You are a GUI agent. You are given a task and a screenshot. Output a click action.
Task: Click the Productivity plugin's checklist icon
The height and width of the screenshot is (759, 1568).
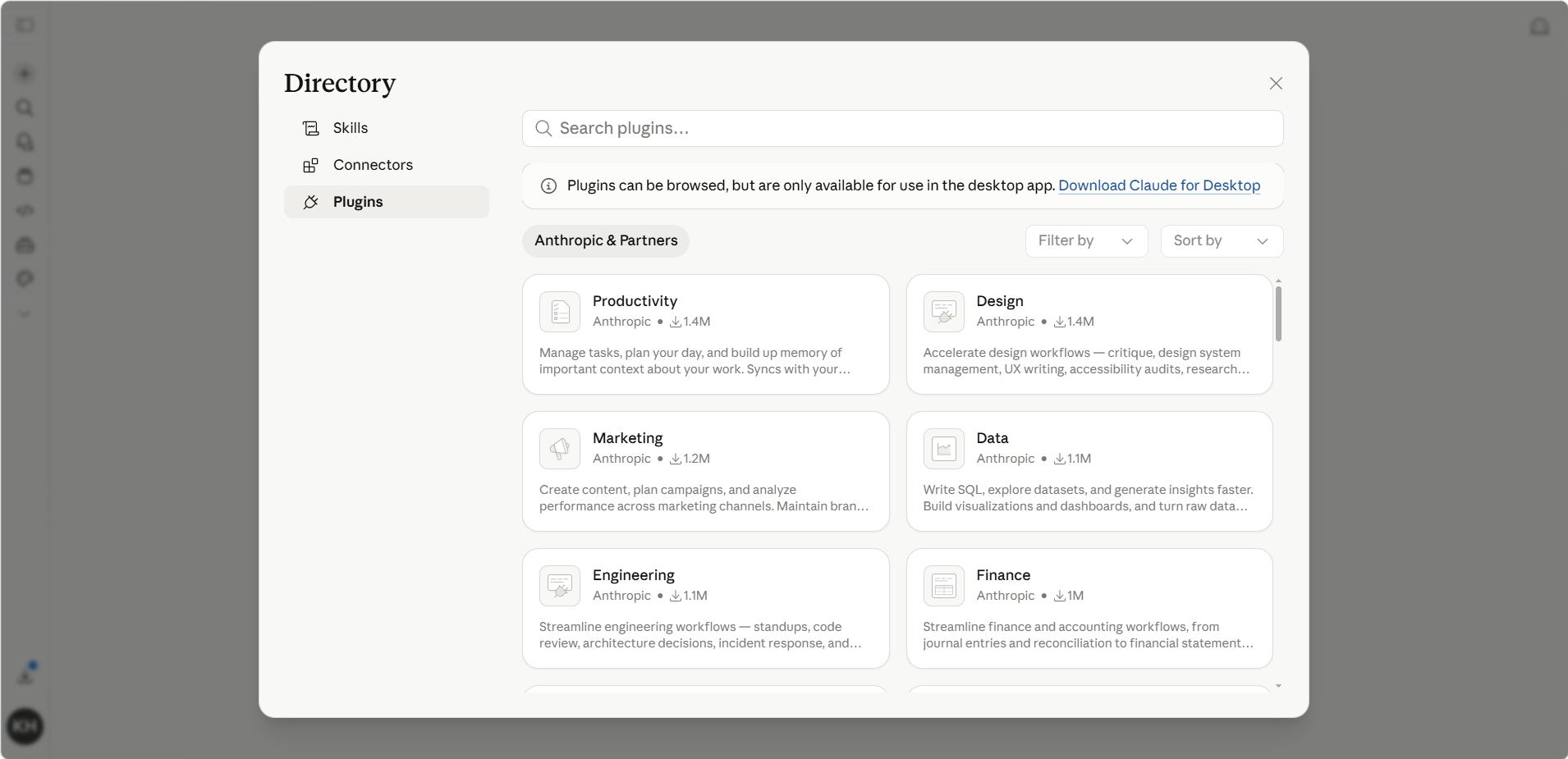[x=560, y=312]
